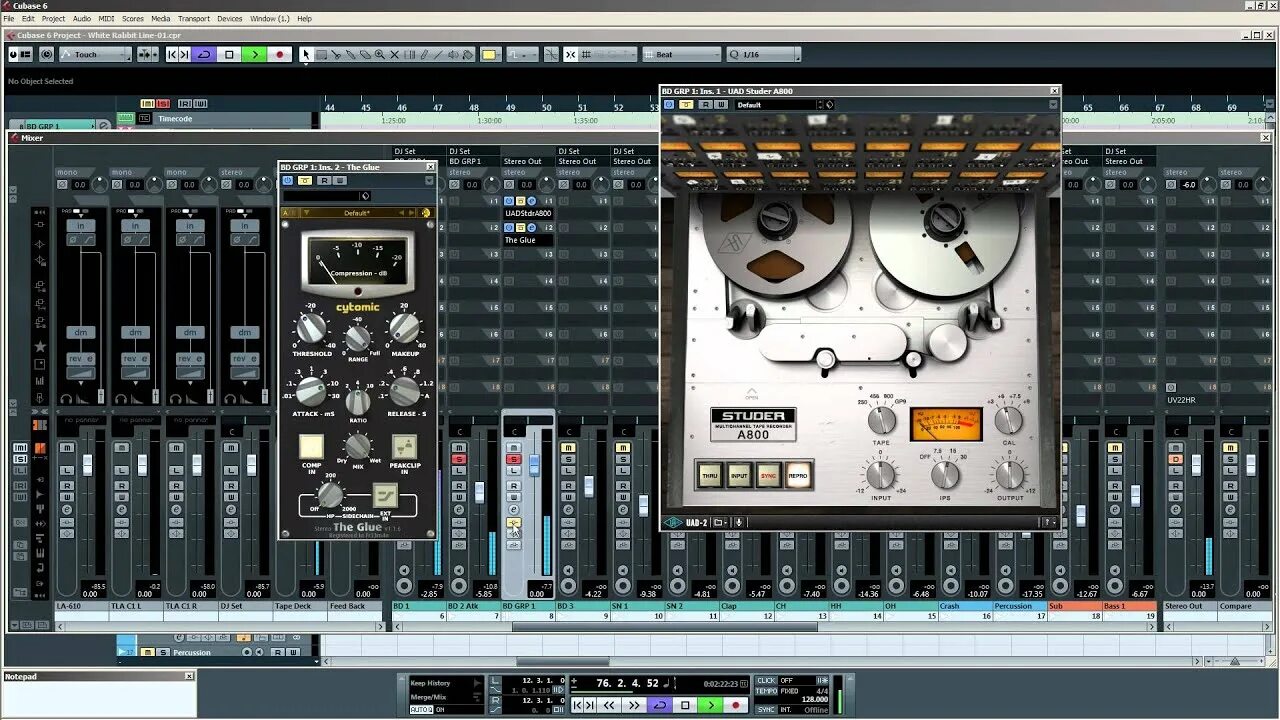This screenshot has height=720, width=1280.
Task: Click the Attack knob on The Glue
Action: (x=312, y=391)
